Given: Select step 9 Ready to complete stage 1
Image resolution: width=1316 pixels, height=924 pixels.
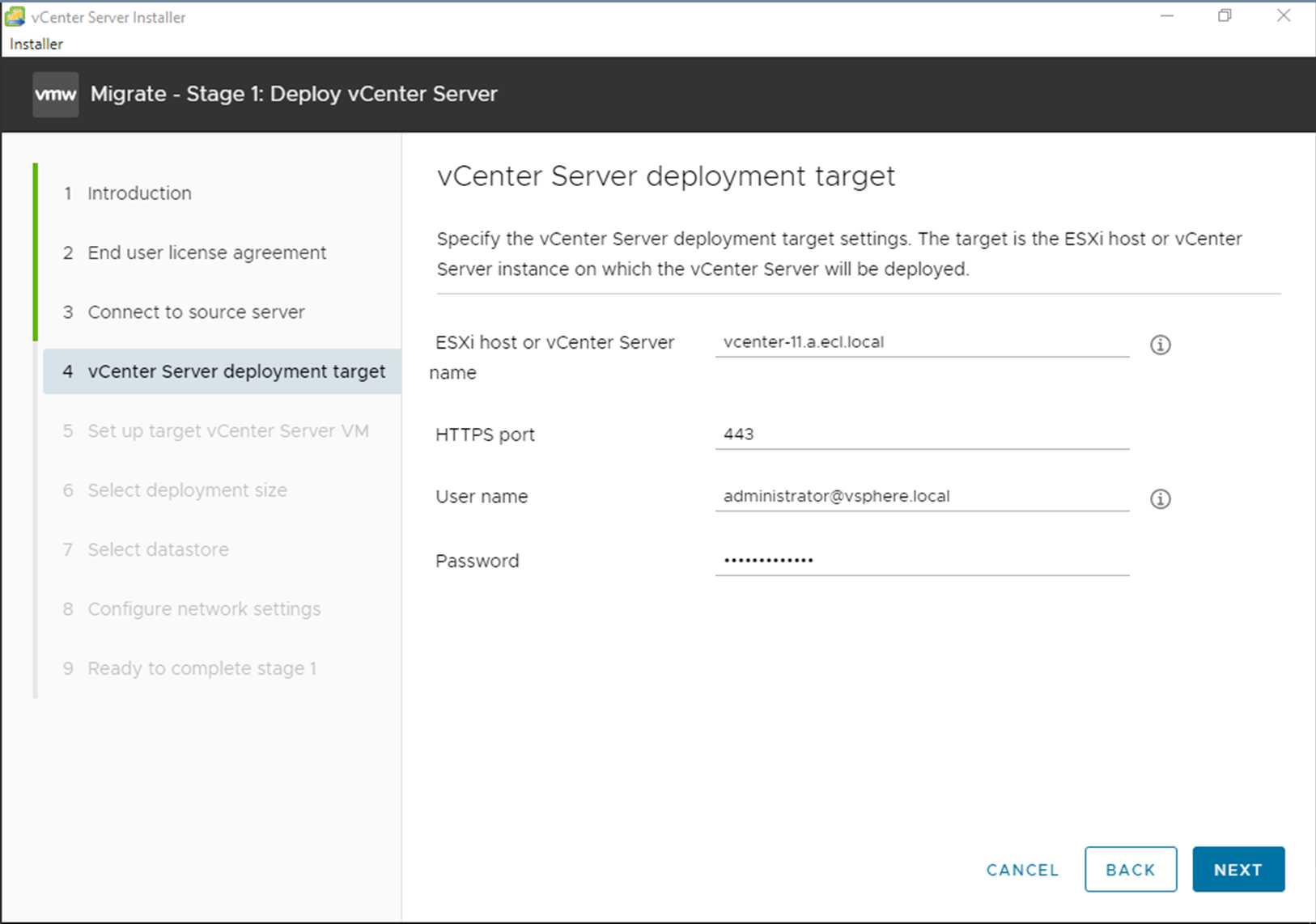Looking at the screenshot, I should [189, 668].
